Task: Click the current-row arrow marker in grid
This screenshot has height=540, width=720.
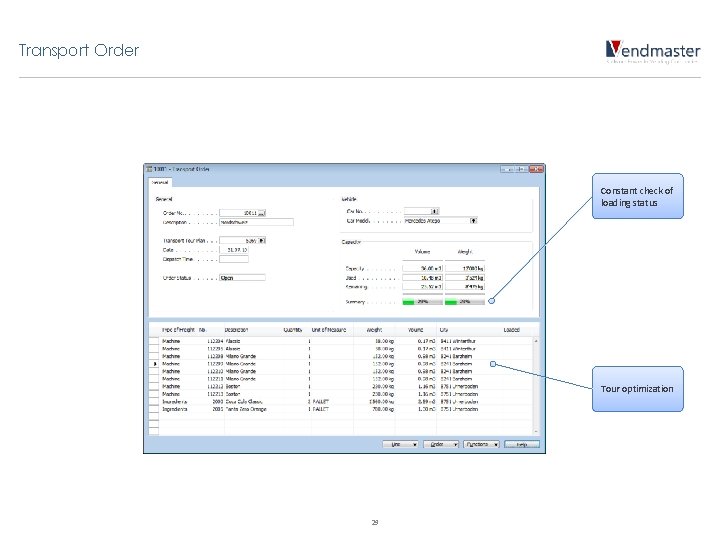Action: tap(154, 364)
